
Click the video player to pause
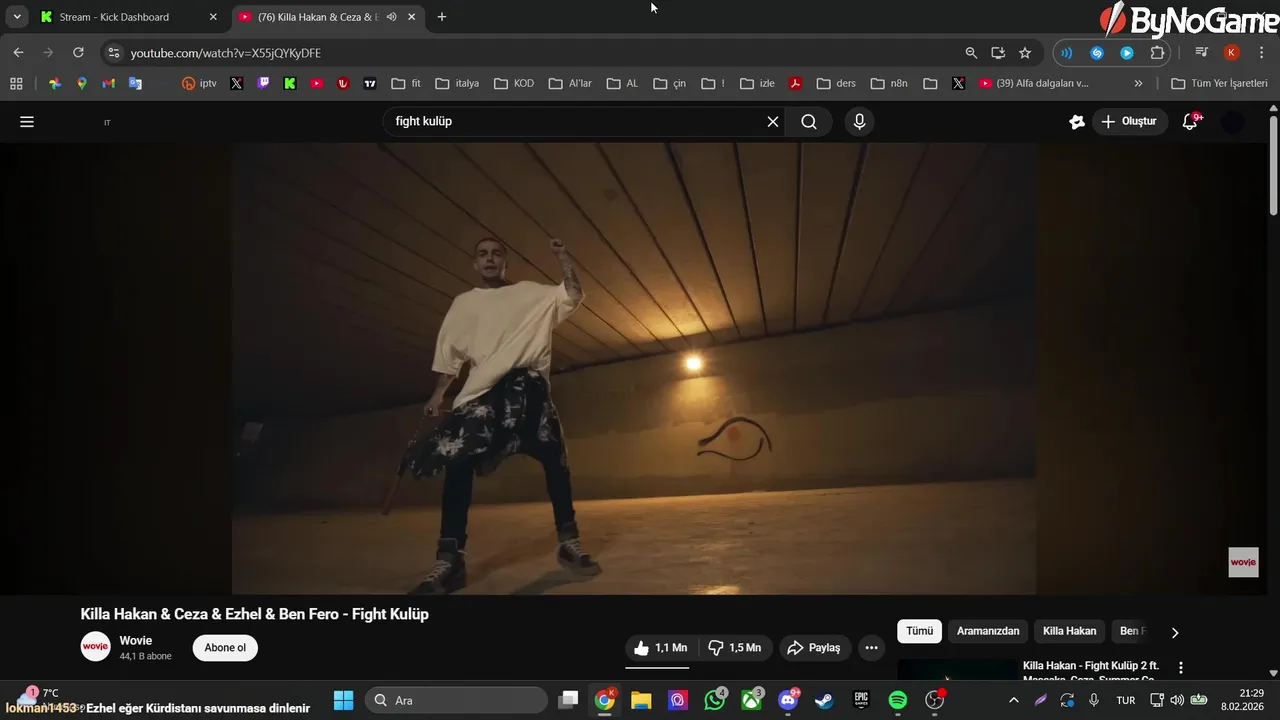(x=634, y=368)
